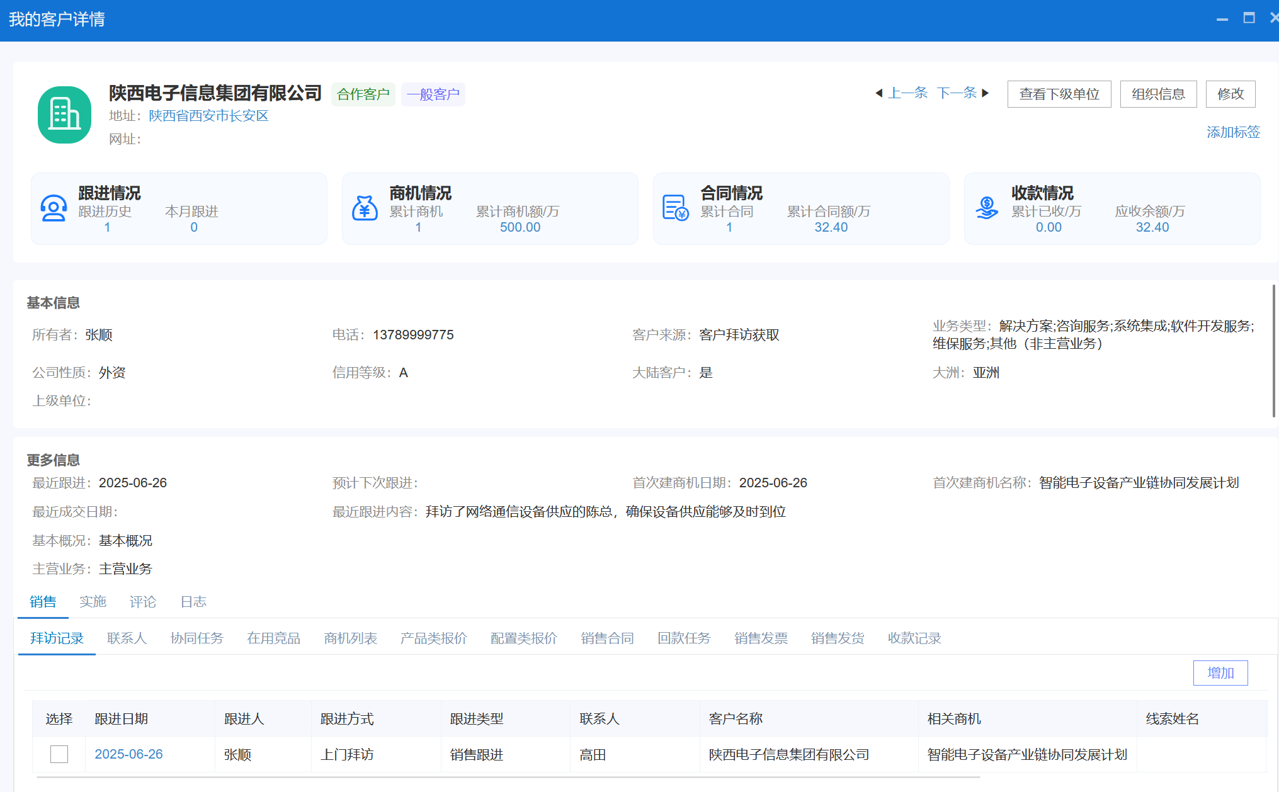Open the 2025-06-26 follow-up date link
Image resolution: width=1279 pixels, height=792 pixels.
coord(128,754)
